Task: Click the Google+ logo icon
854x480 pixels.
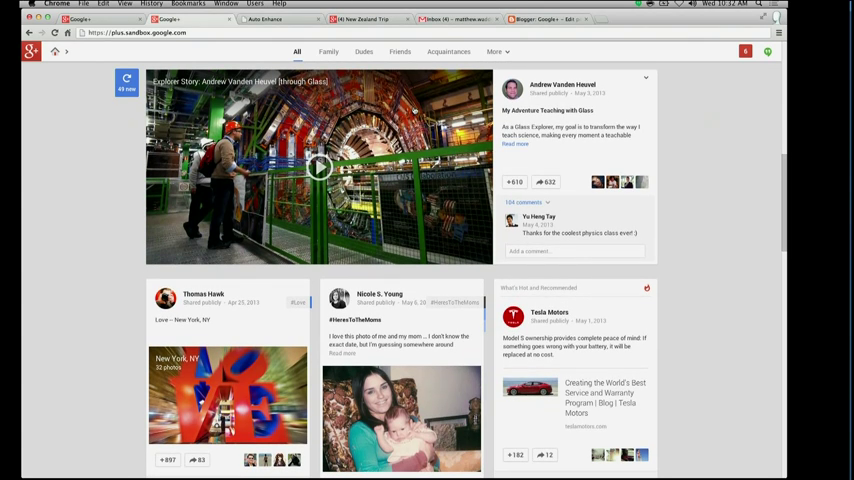Action: coord(31,51)
